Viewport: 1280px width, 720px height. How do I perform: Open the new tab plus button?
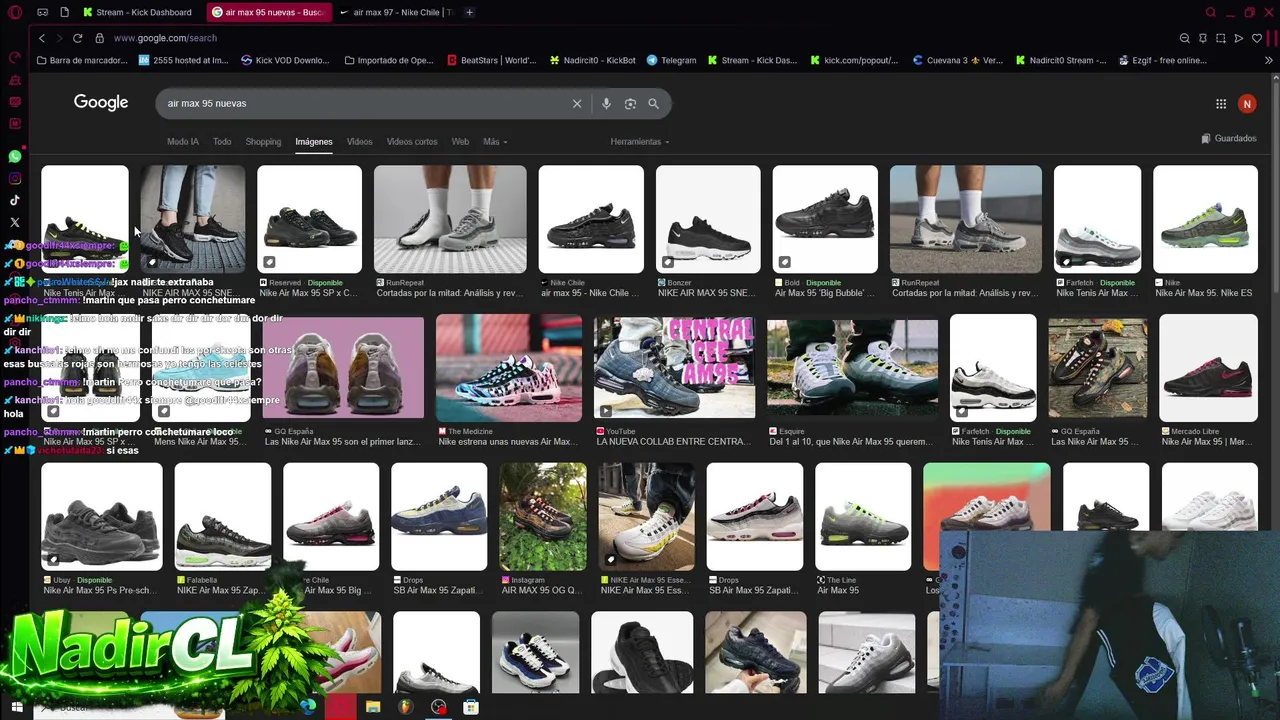coord(469,12)
